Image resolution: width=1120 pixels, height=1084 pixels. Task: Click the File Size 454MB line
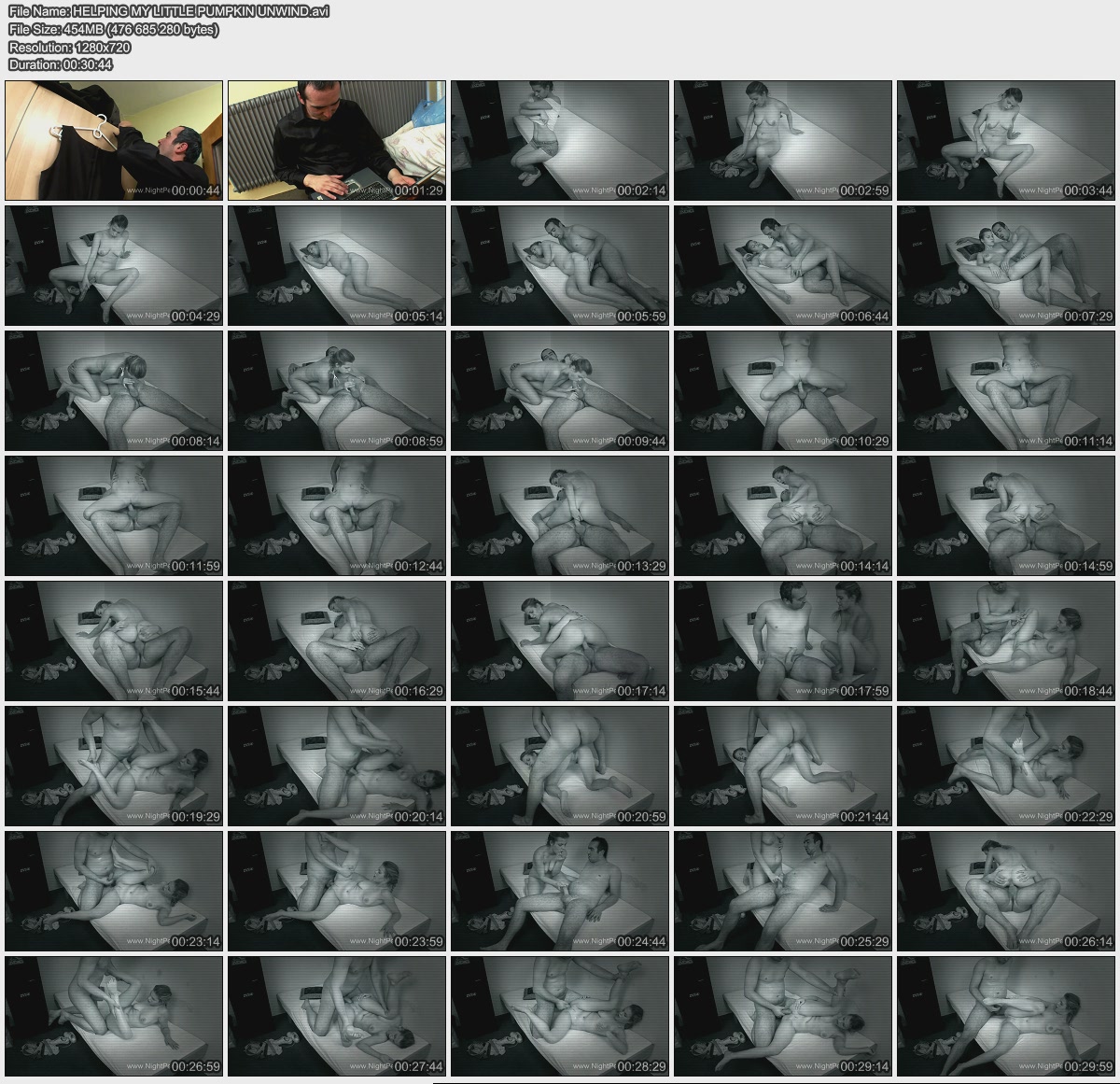[114, 29]
